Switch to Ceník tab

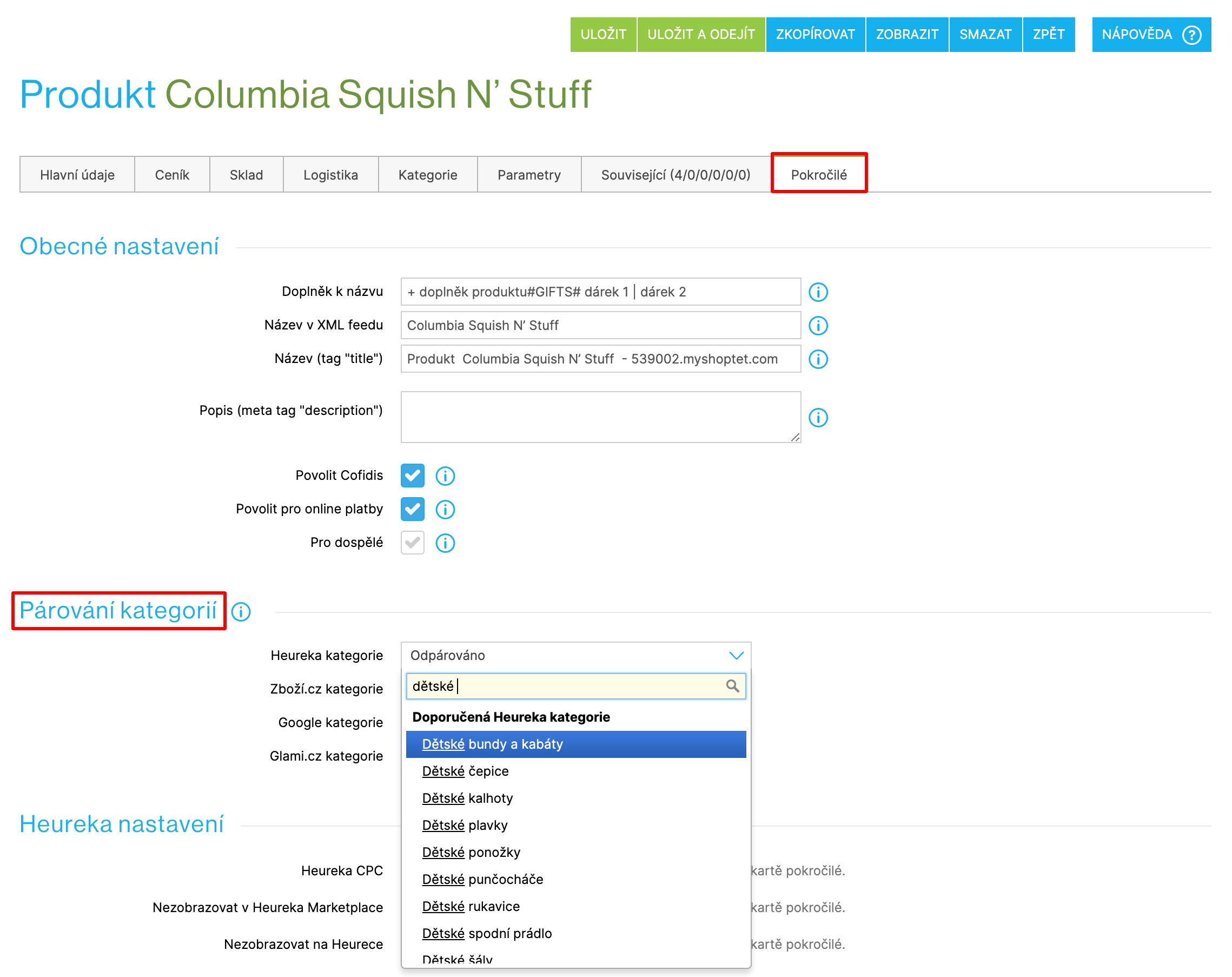tap(172, 175)
